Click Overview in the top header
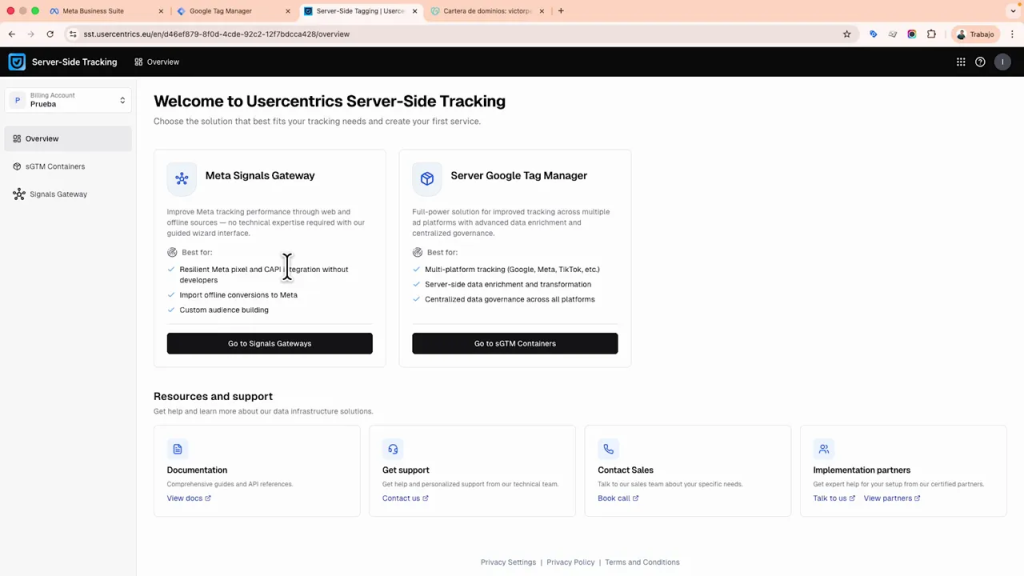Viewport: 1024px width, 576px height. click(157, 62)
